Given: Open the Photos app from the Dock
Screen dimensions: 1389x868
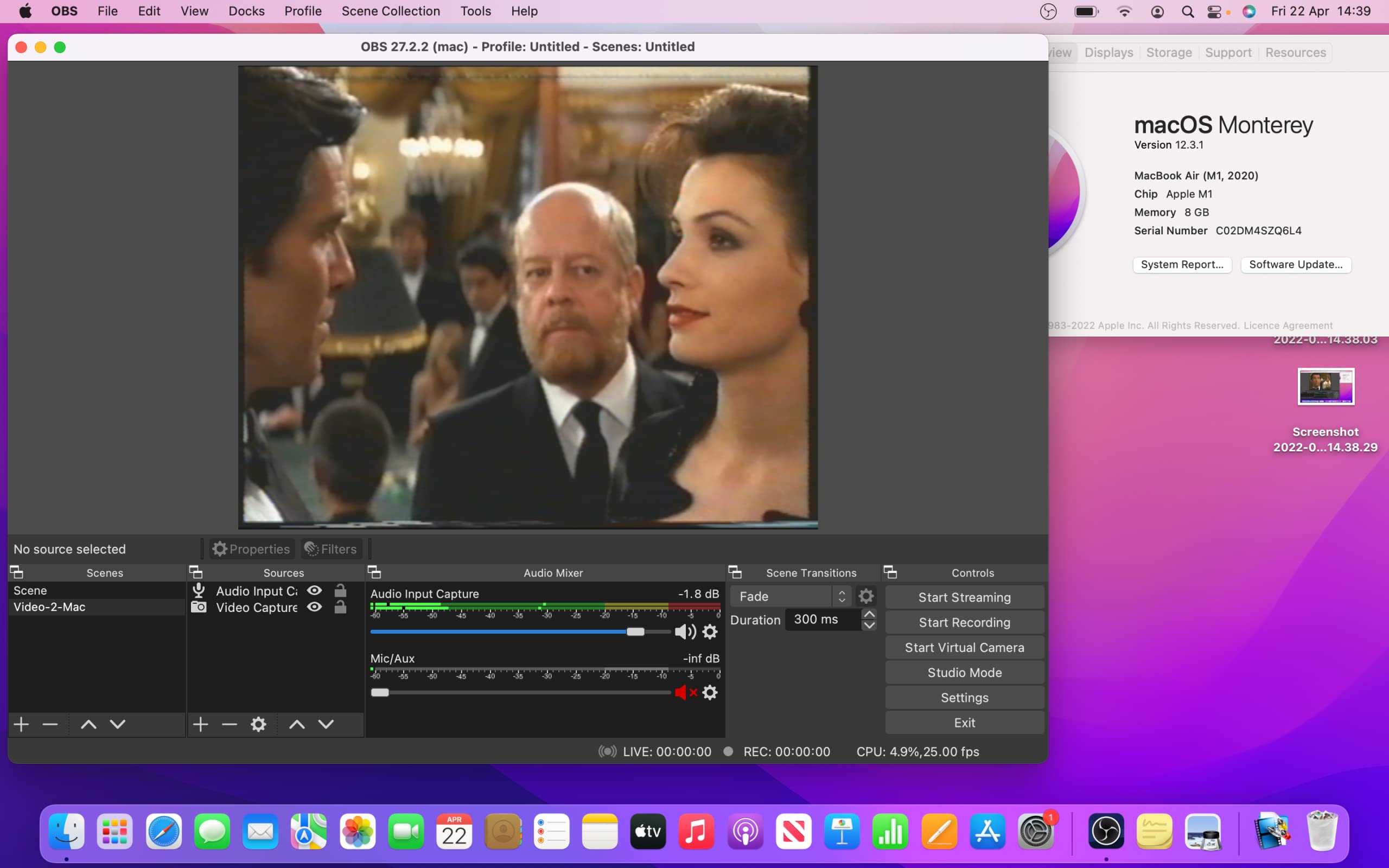Looking at the screenshot, I should 358,831.
